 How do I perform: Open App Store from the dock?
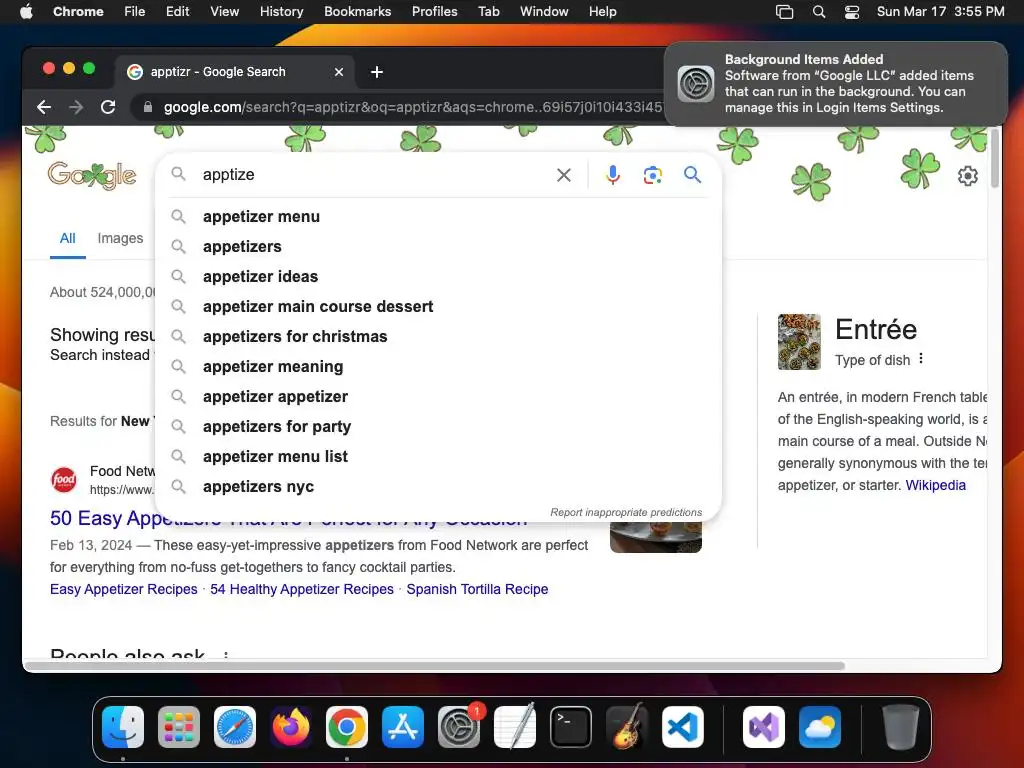click(403, 727)
